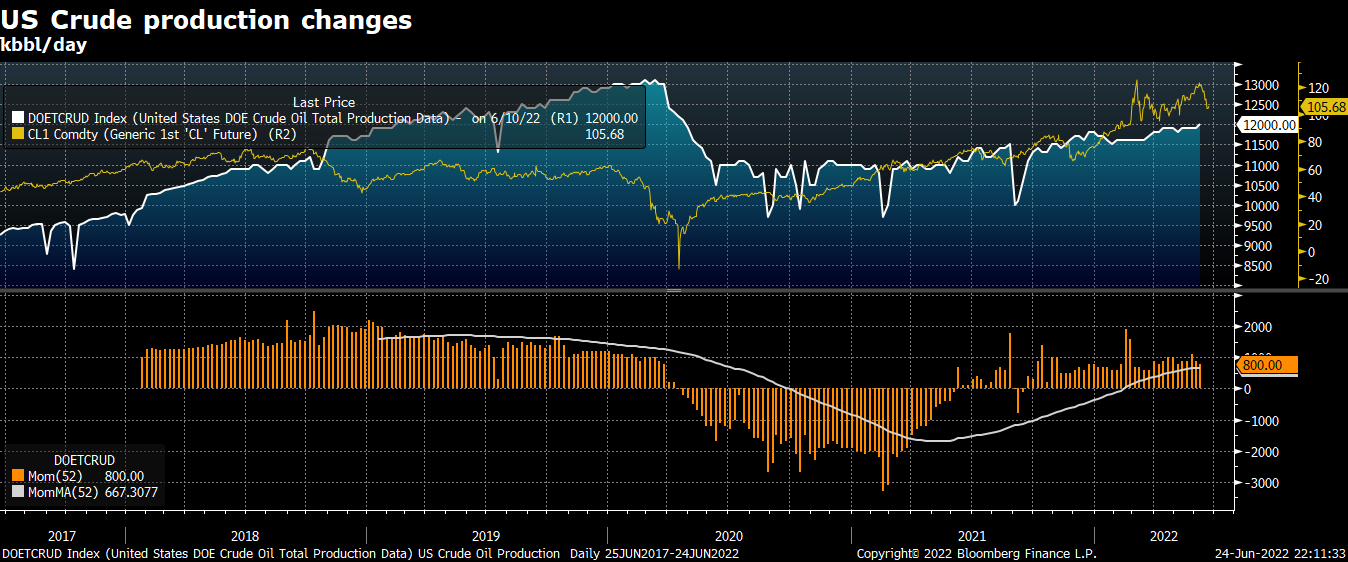Click the orange Mom(52) legend swatch
Image resolution: width=1348 pixels, height=562 pixels.
(x=17, y=477)
